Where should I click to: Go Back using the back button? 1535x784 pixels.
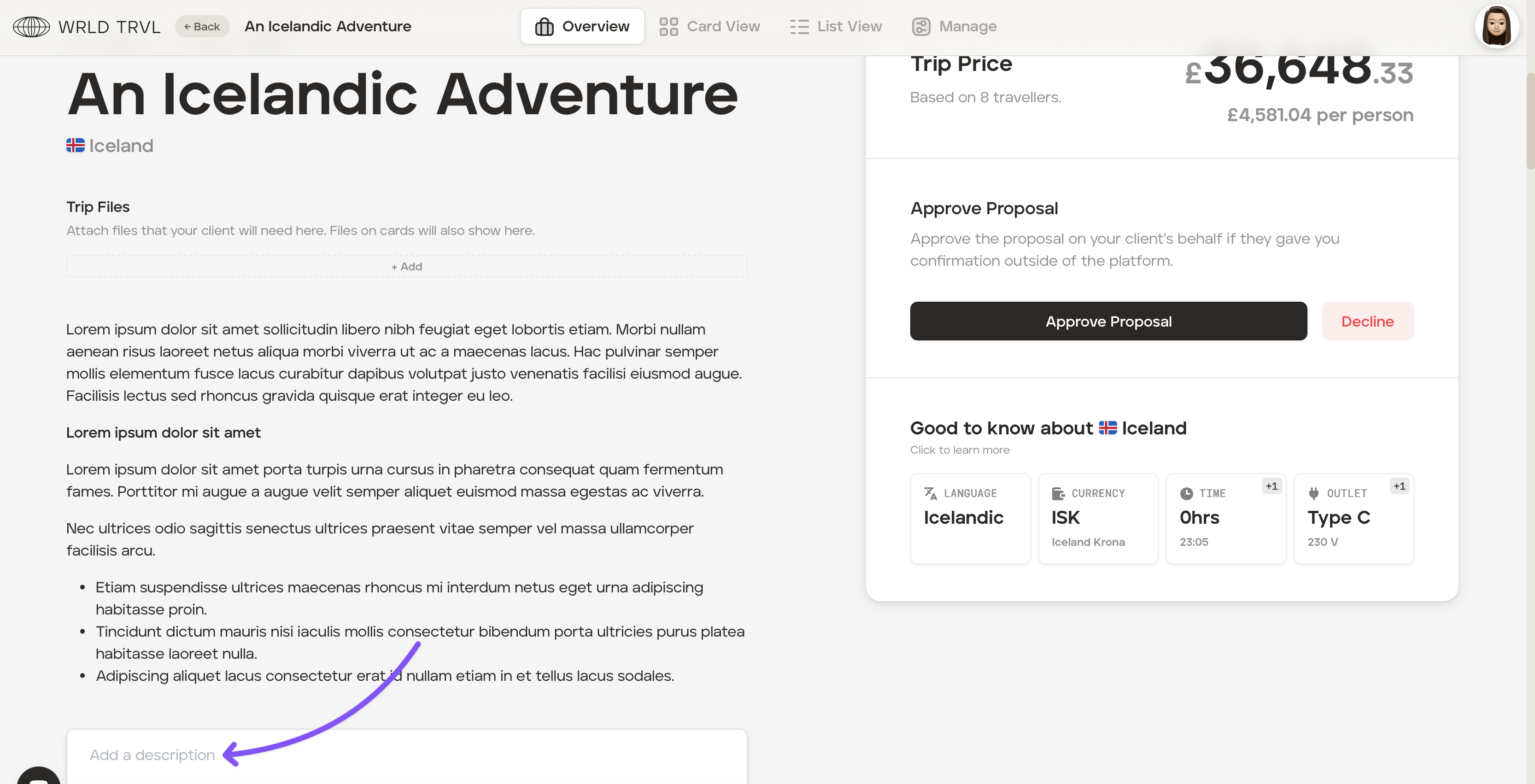coord(202,27)
